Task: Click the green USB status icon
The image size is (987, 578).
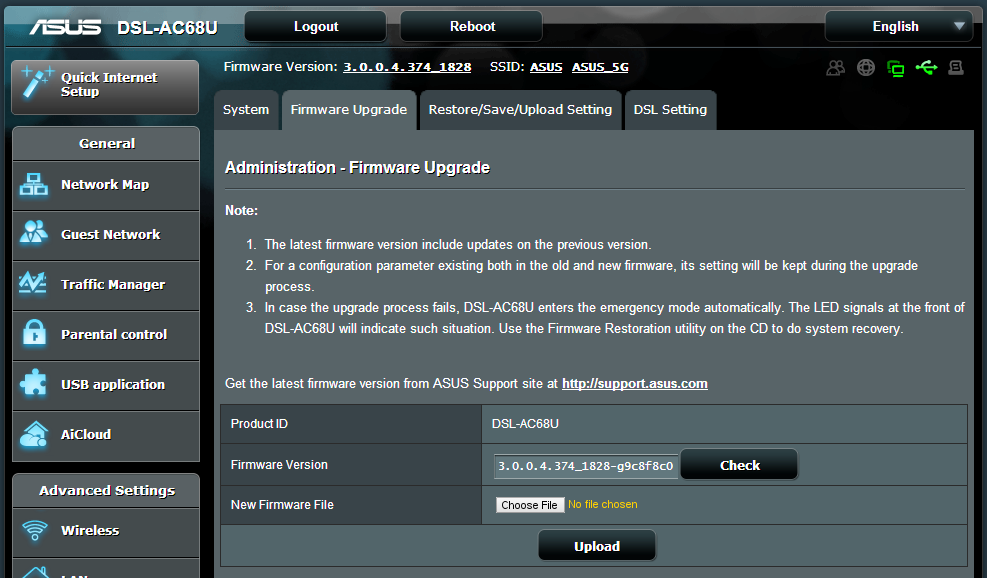Action: click(x=926, y=67)
